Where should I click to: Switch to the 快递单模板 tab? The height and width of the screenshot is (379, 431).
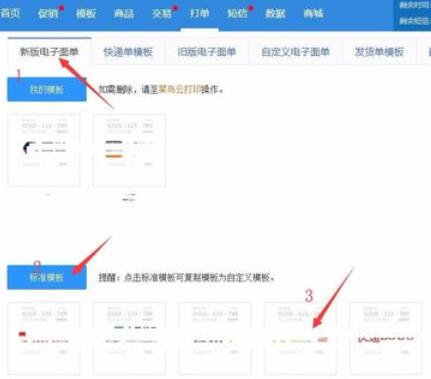pyautogui.click(x=128, y=52)
